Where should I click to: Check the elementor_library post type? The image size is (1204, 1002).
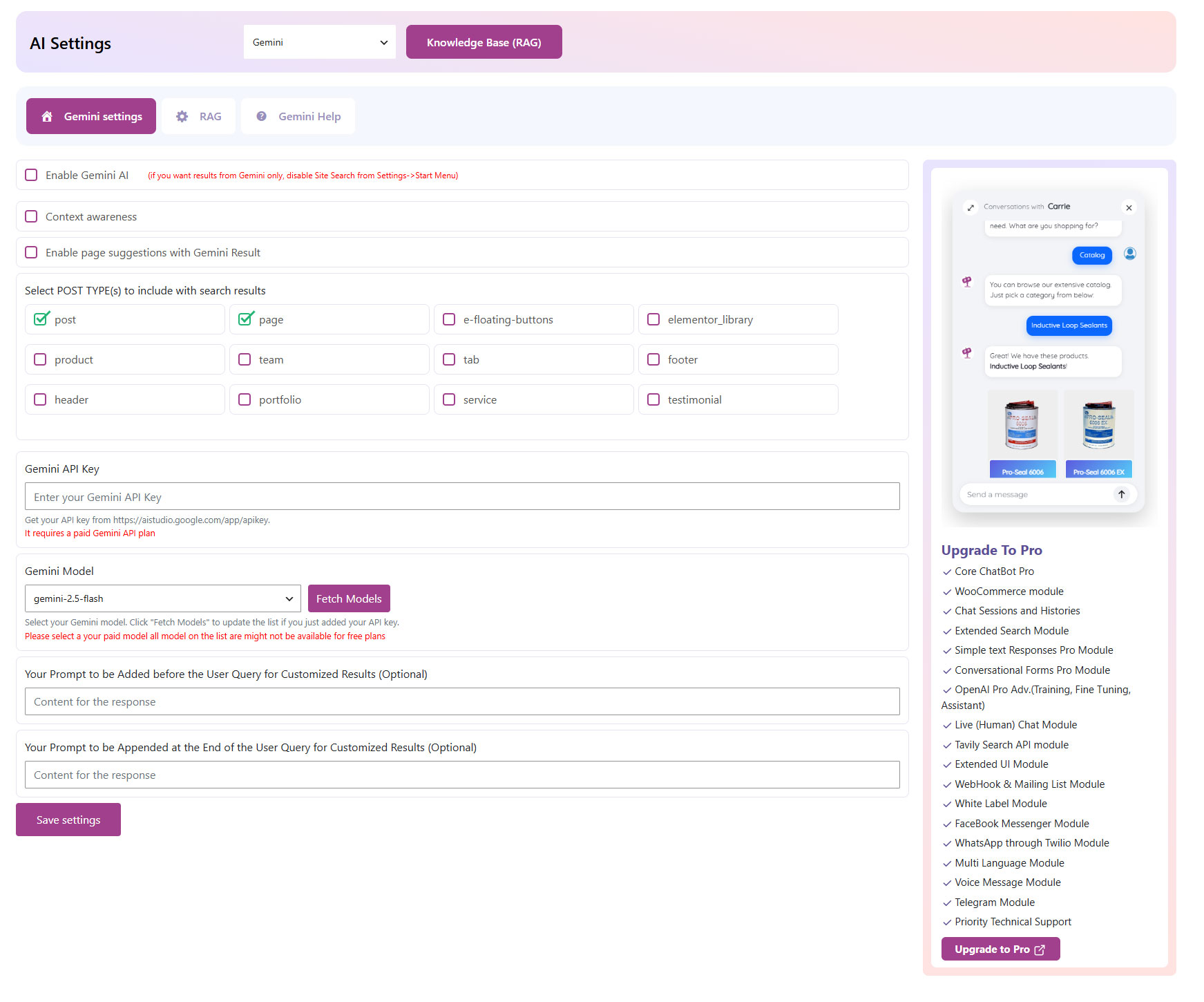(x=653, y=319)
